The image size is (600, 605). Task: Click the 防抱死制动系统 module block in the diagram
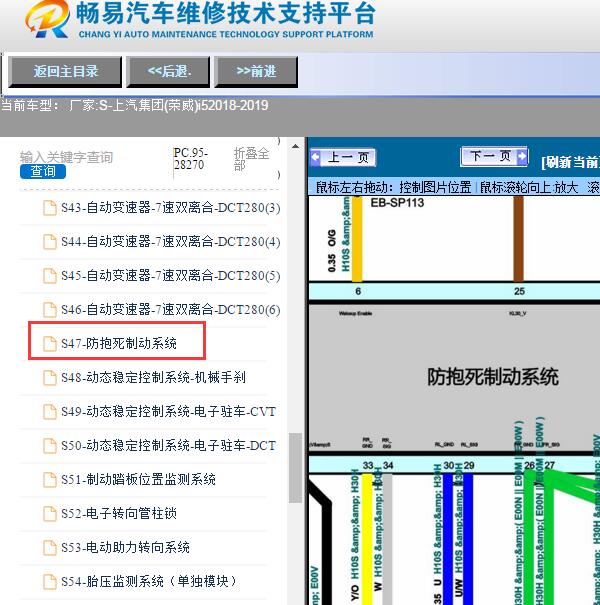(454, 376)
